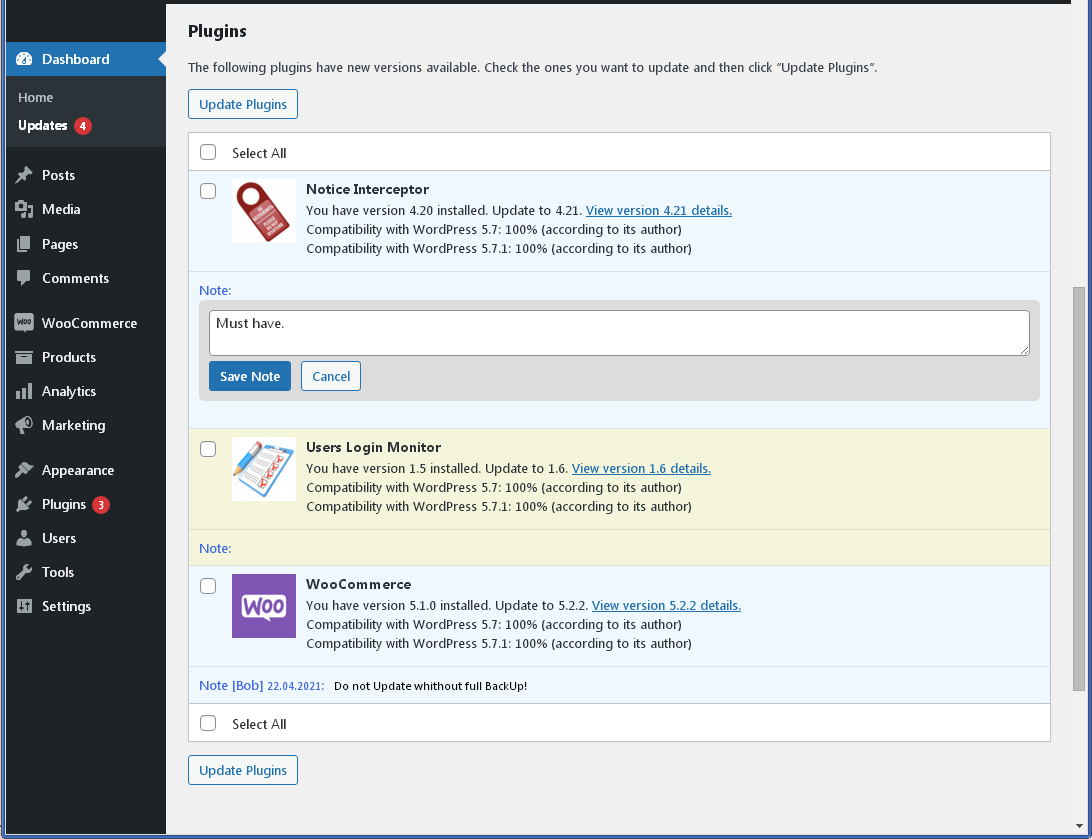
Task: Open the Users menu
Action: 59,538
